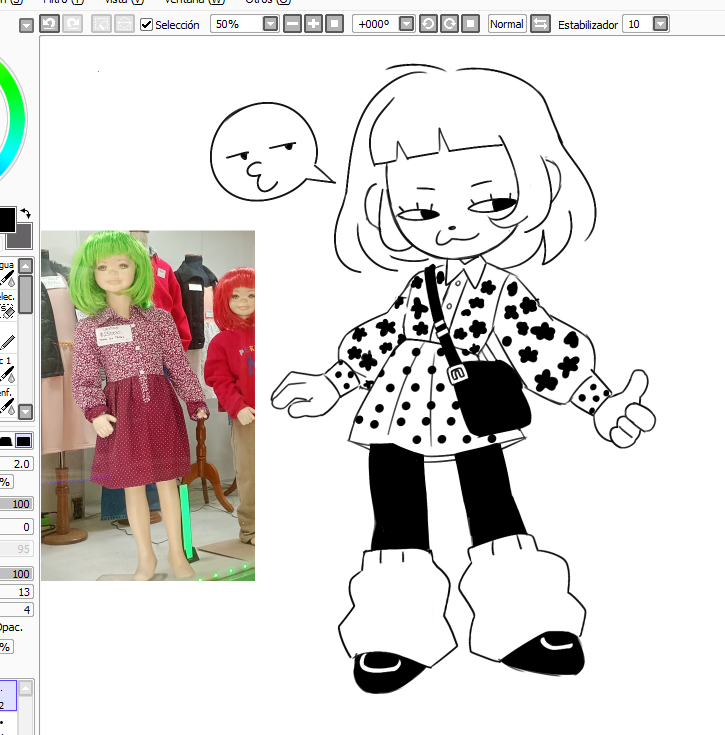Select the selection eraser tool 'elec.'

pos(8,305)
